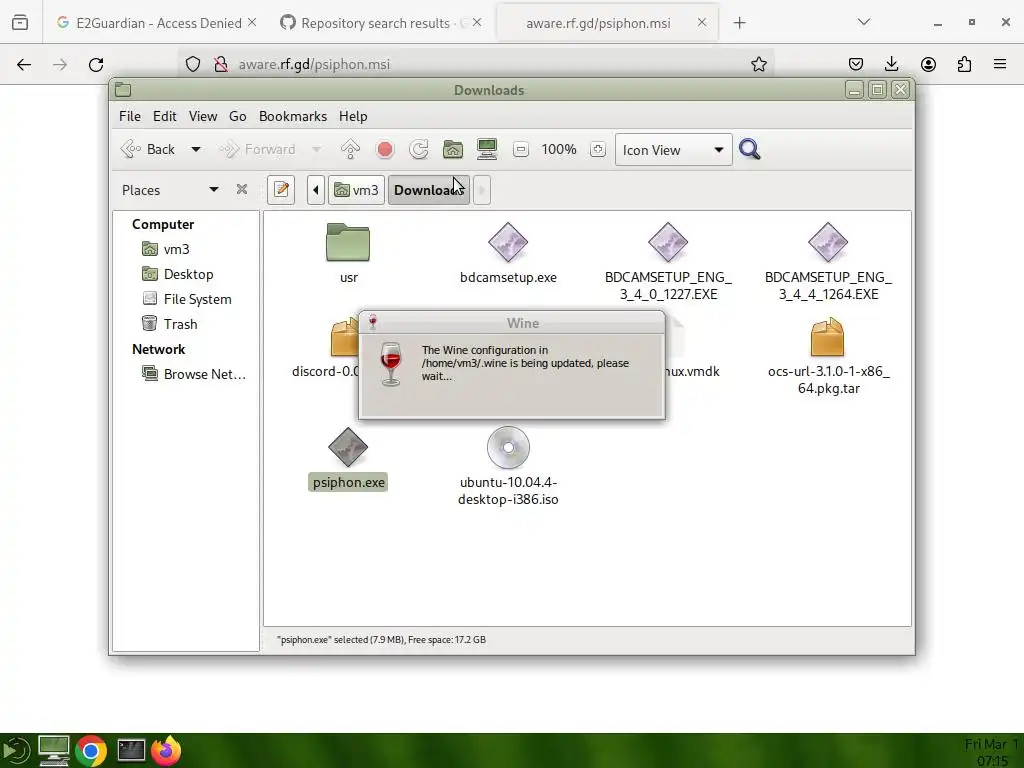Stop loading via red stop icon
The image size is (1024, 768).
pos(385,150)
